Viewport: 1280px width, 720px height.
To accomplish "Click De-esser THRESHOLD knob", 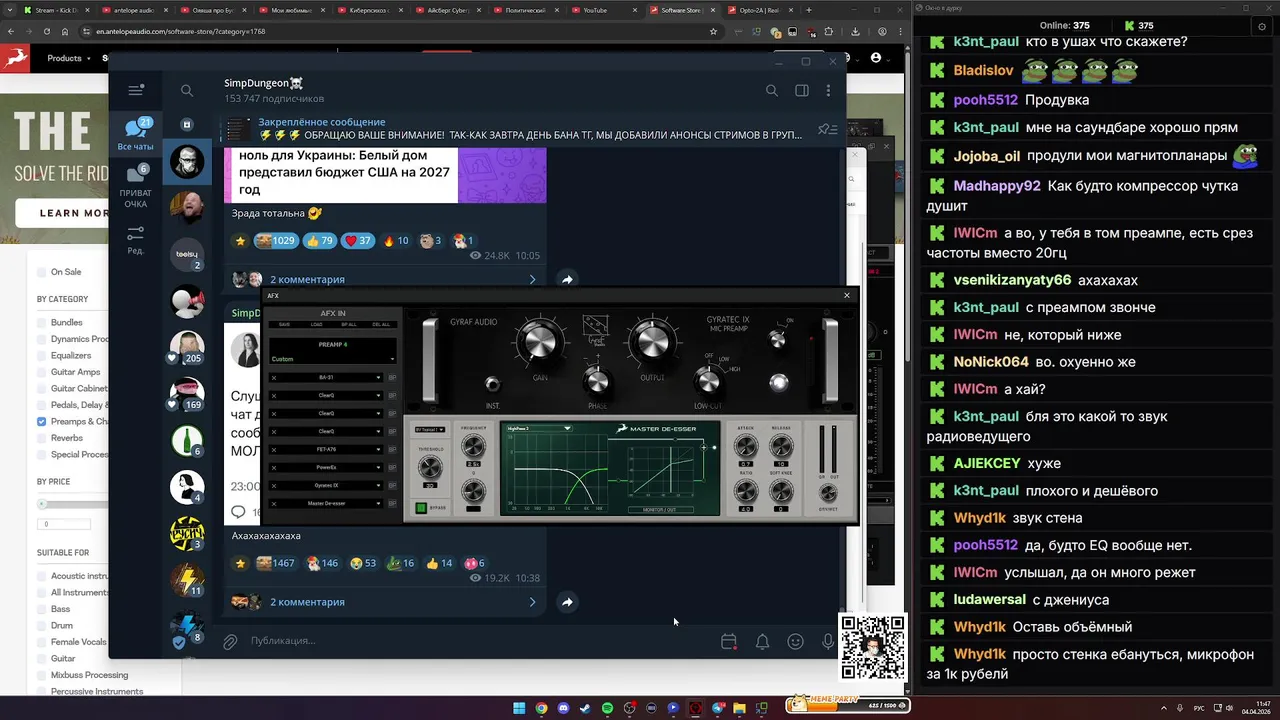I will (430, 468).
